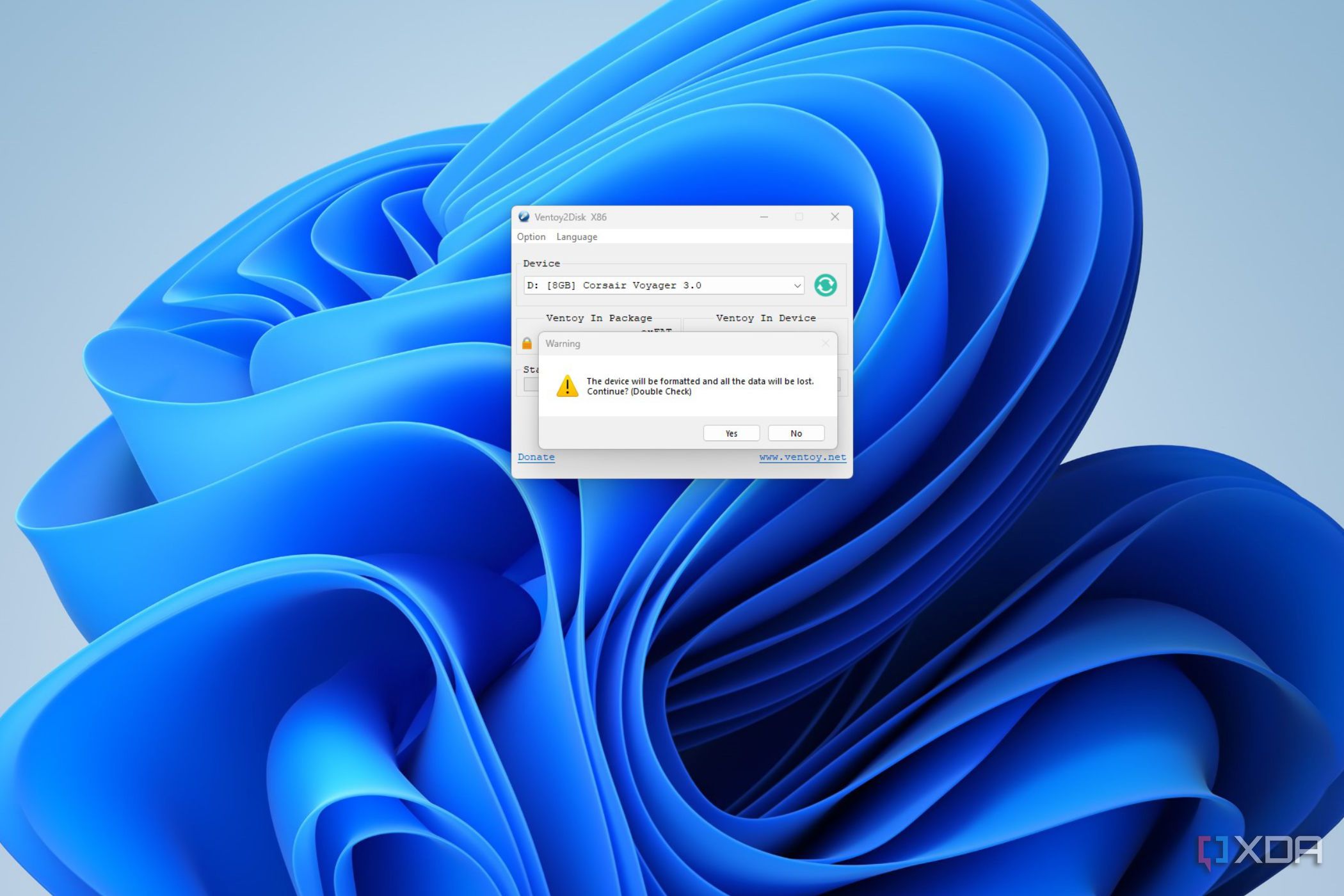This screenshot has height=896, width=1344.
Task: Cancel formatting with the No button
Action: pyautogui.click(x=796, y=433)
